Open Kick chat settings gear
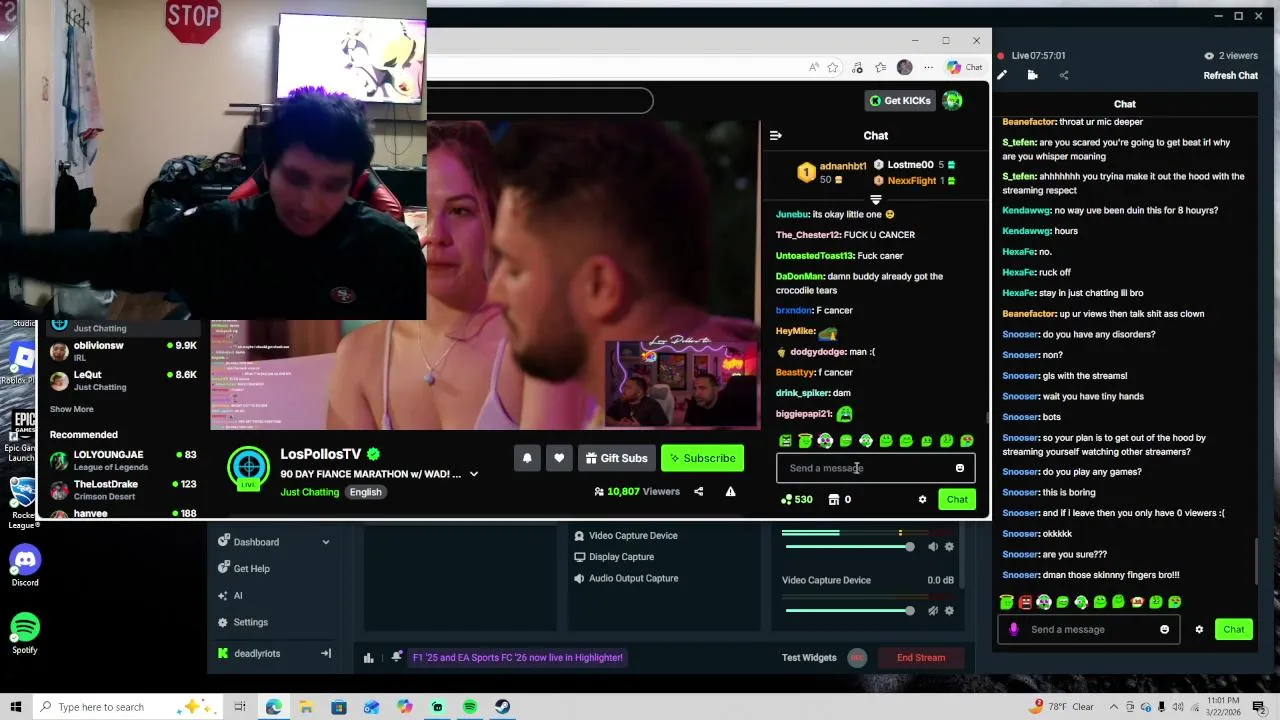This screenshot has height=720, width=1280. (922, 499)
